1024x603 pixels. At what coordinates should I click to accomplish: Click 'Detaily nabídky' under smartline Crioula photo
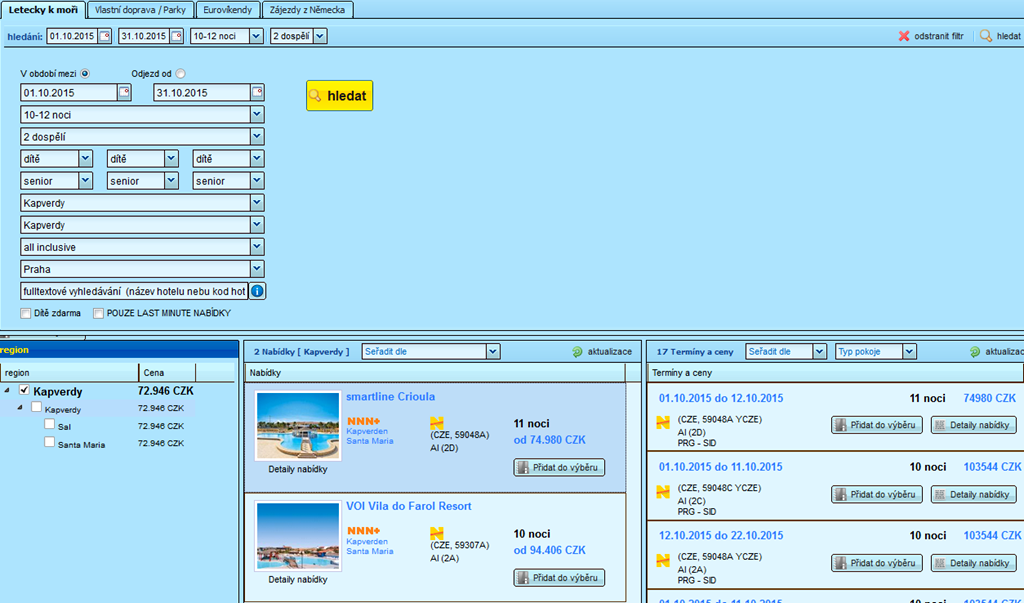click(x=298, y=469)
